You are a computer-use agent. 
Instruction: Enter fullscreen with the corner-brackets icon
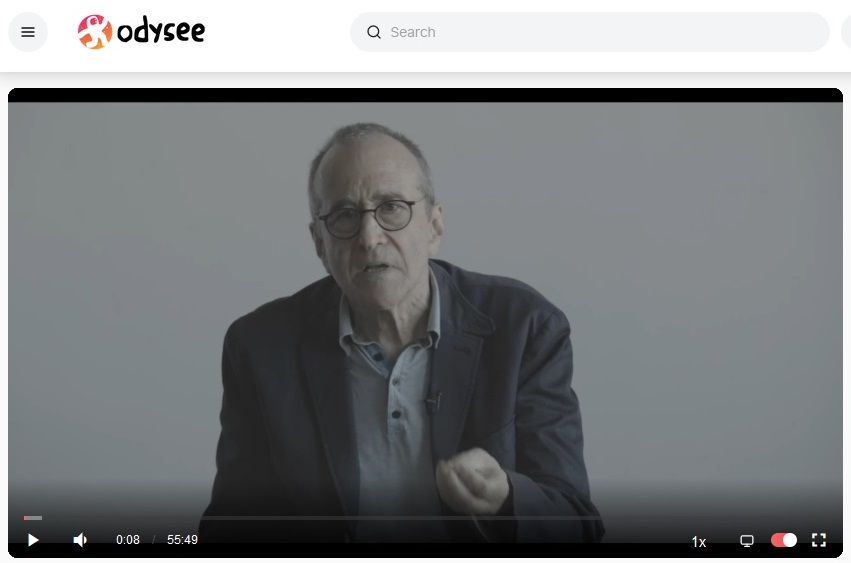[x=818, y=540]
